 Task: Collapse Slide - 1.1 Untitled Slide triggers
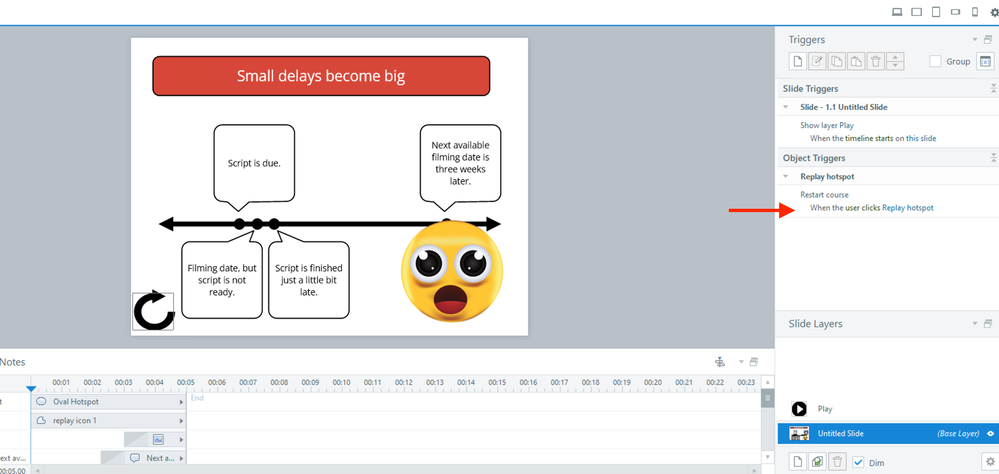click(786, 107)
